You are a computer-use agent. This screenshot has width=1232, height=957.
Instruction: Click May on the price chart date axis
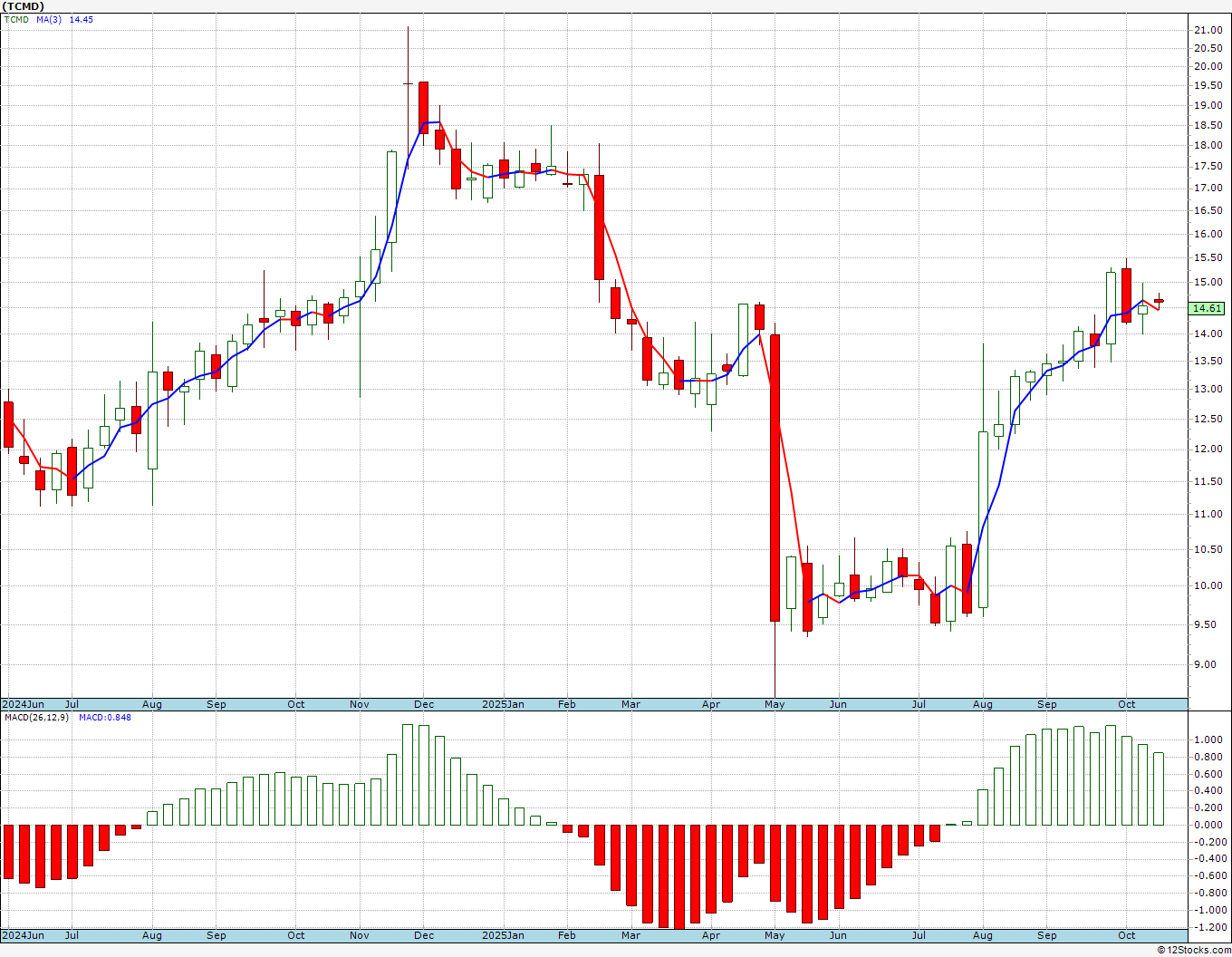775,704
